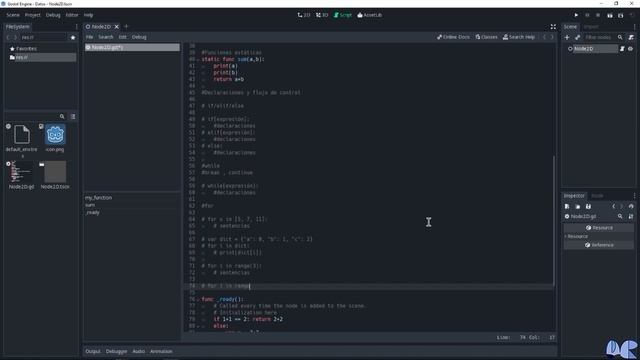Viewport: 640px width, 360px height.
Task: Go to previous script edit location
Action: click(x=544, y=37)
